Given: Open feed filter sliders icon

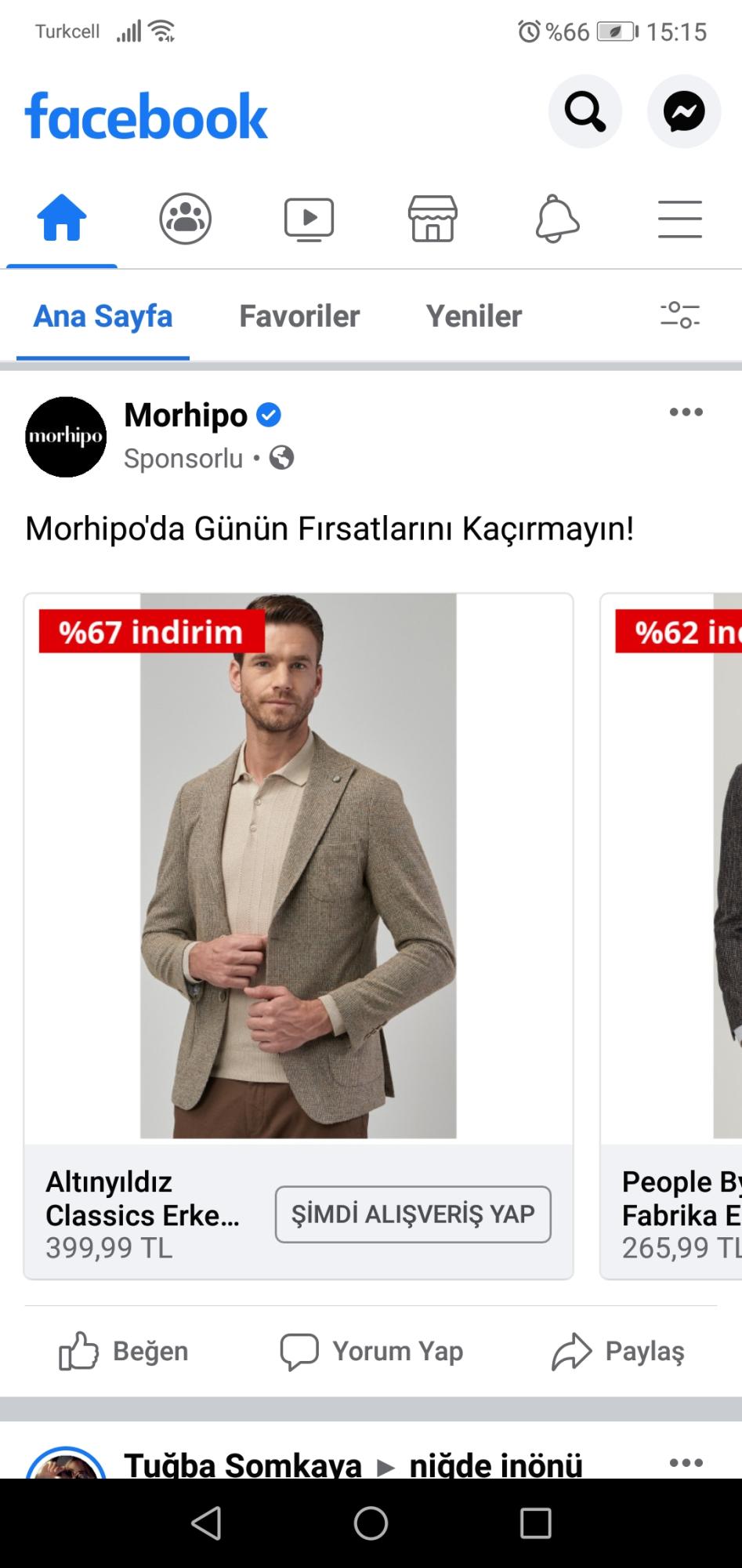Looking at the screenshot, I should coord(680,315).
